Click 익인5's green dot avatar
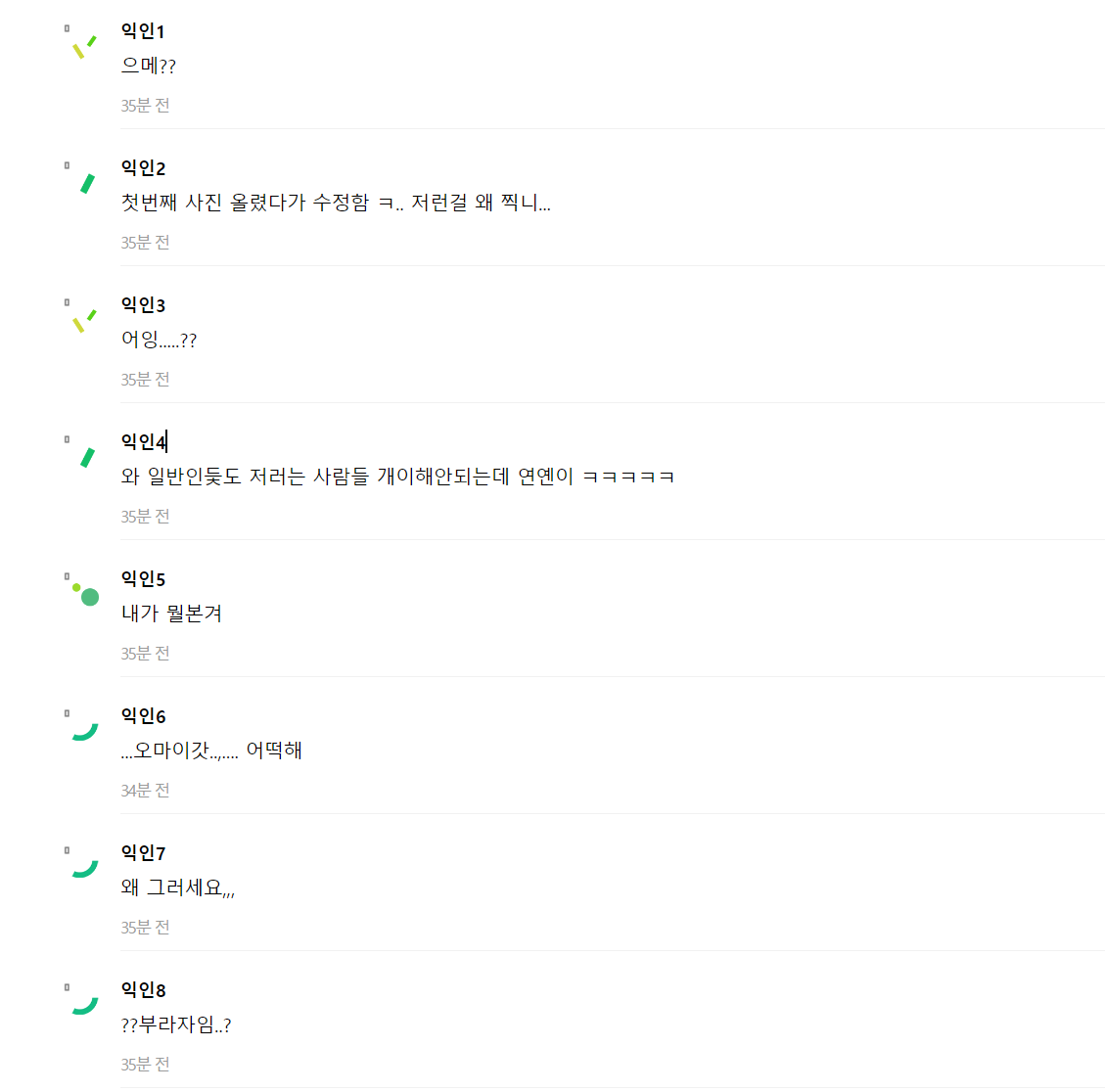Screen dimensions: 1105x1092 point(86,594)
